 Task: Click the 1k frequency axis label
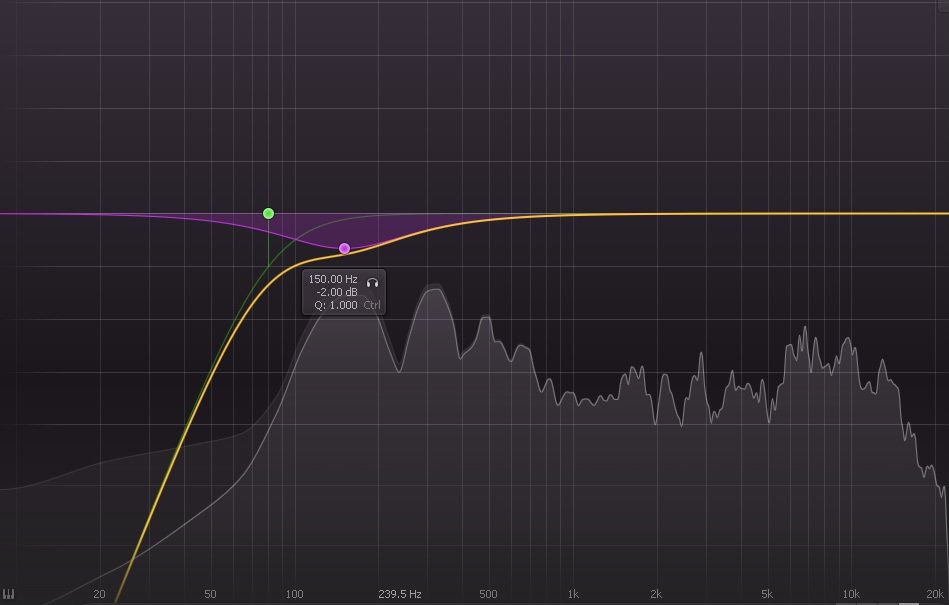[576, 593]
